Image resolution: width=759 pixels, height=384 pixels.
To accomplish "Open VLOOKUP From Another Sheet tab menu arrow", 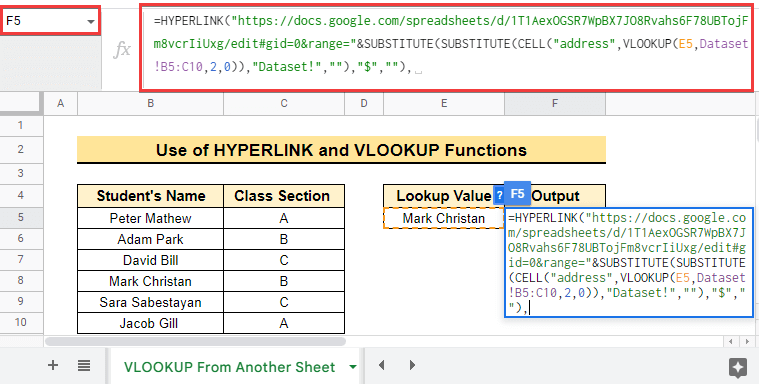I will click(x=353, y=367).
